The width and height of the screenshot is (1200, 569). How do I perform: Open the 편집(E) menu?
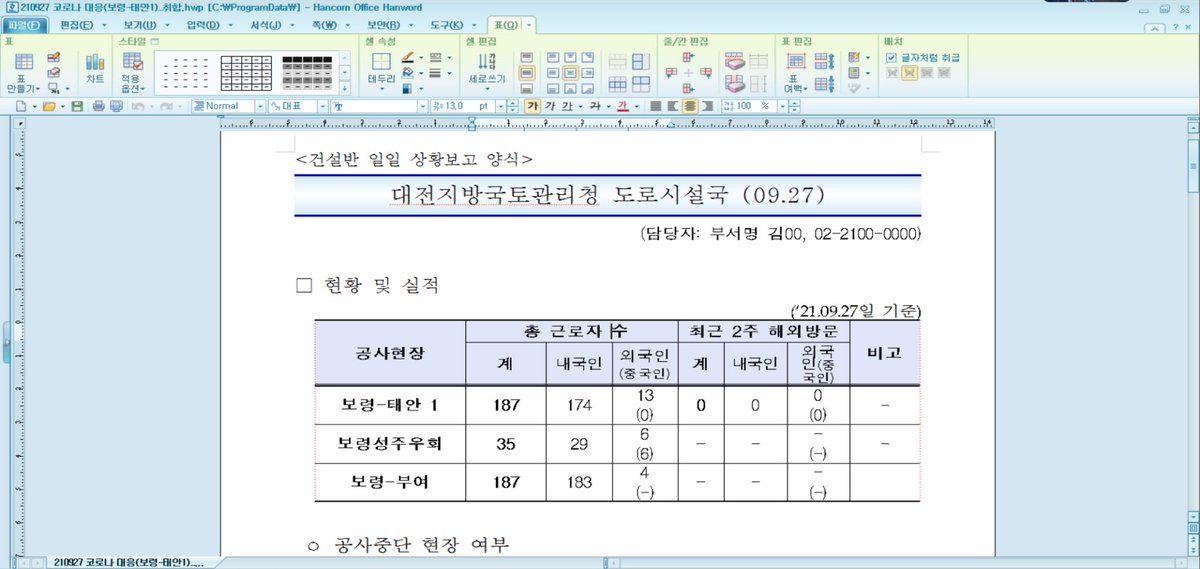[x=75, y=23]
